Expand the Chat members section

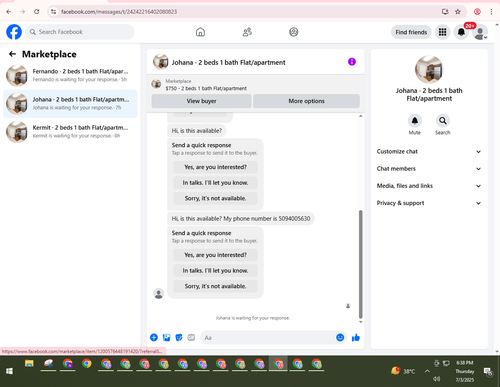[429, 169]
